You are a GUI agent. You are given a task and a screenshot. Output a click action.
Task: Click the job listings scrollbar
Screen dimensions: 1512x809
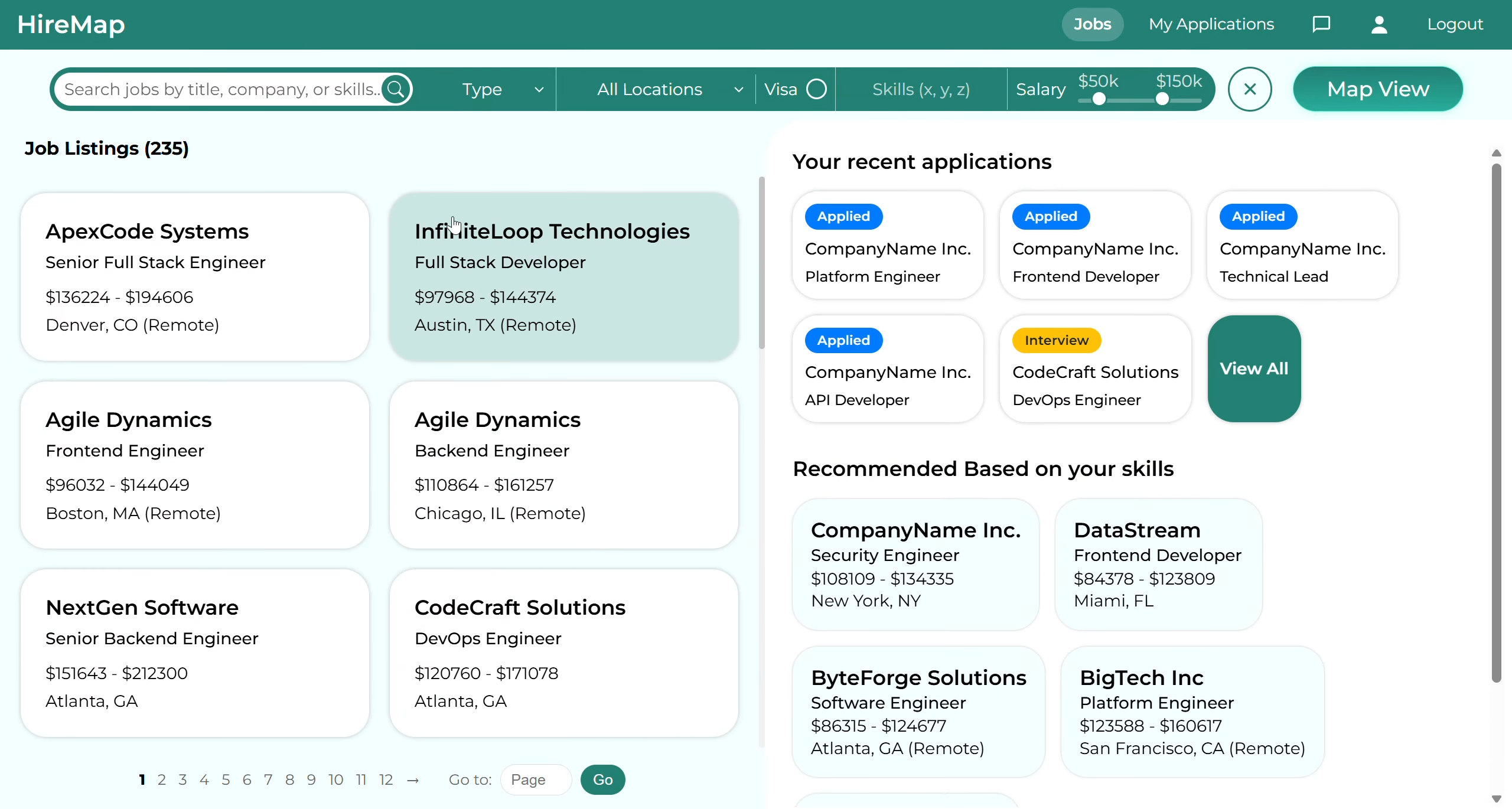point(761,263)
